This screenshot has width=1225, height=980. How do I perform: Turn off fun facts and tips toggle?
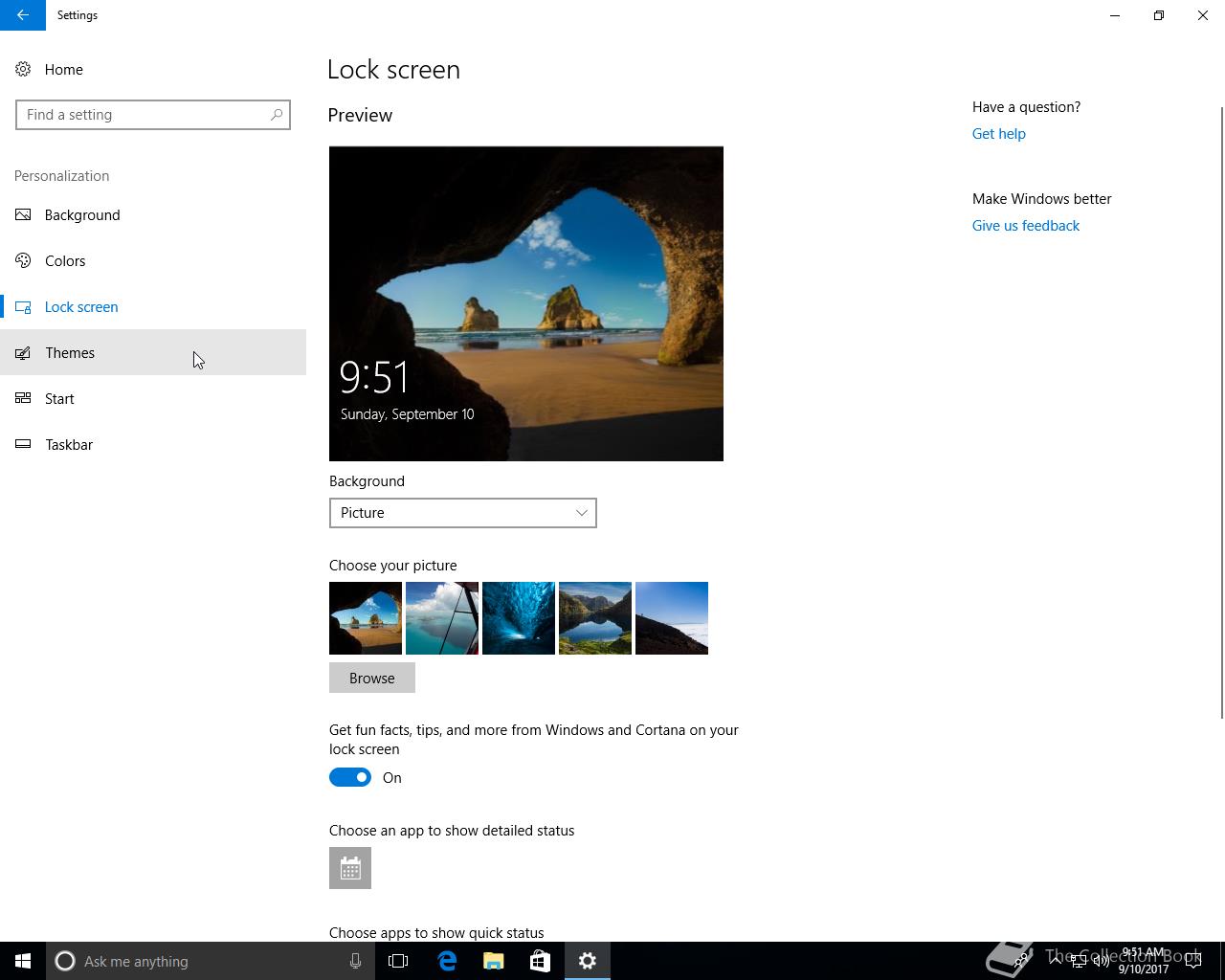350,777
